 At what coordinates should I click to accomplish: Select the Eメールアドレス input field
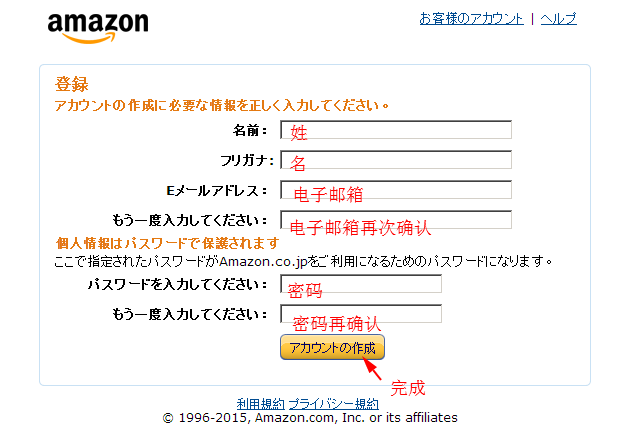point(396,190)
